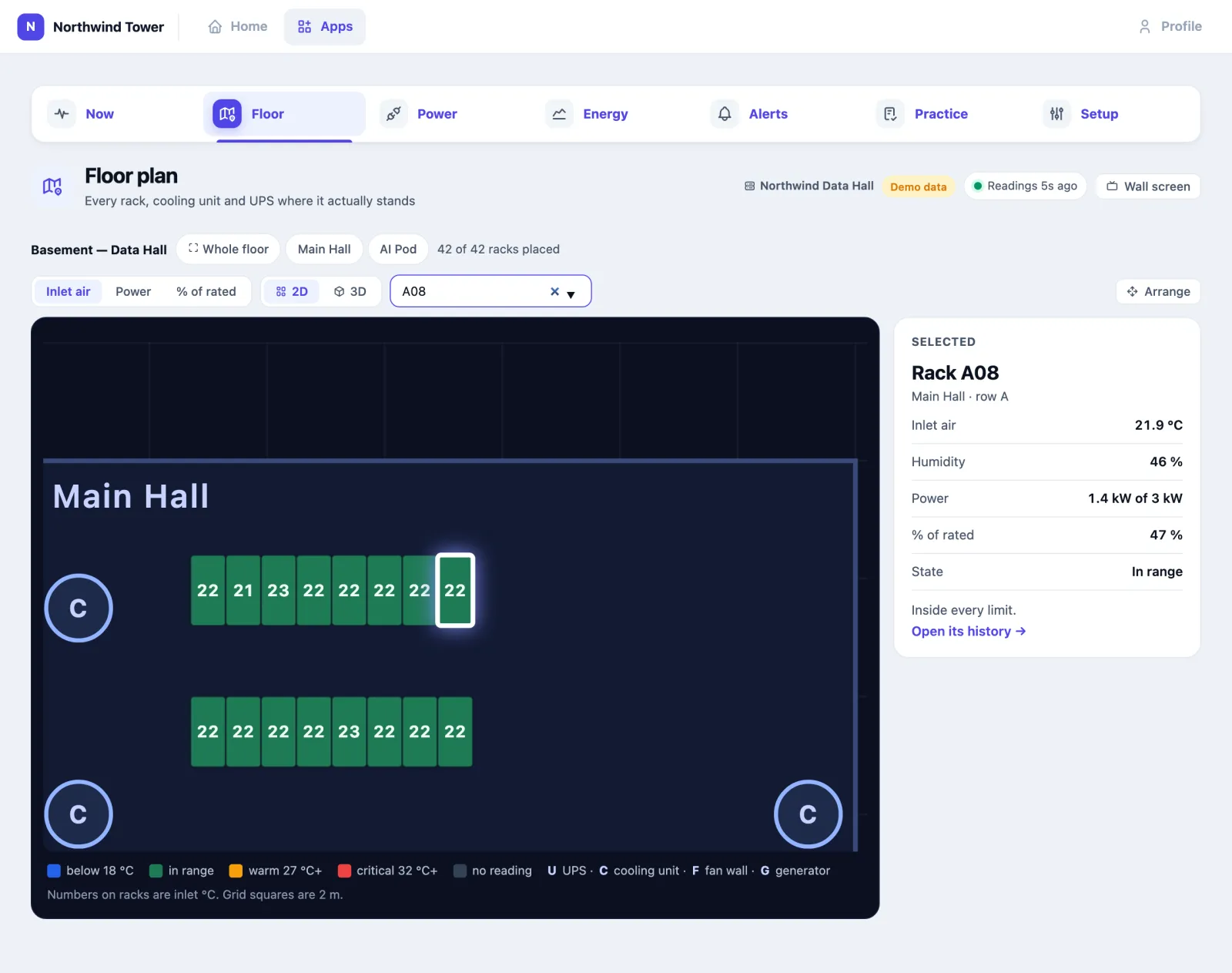The image size is (1232, 973).
Task: Filter the floor to Main Hall
Action: (324, 250)
